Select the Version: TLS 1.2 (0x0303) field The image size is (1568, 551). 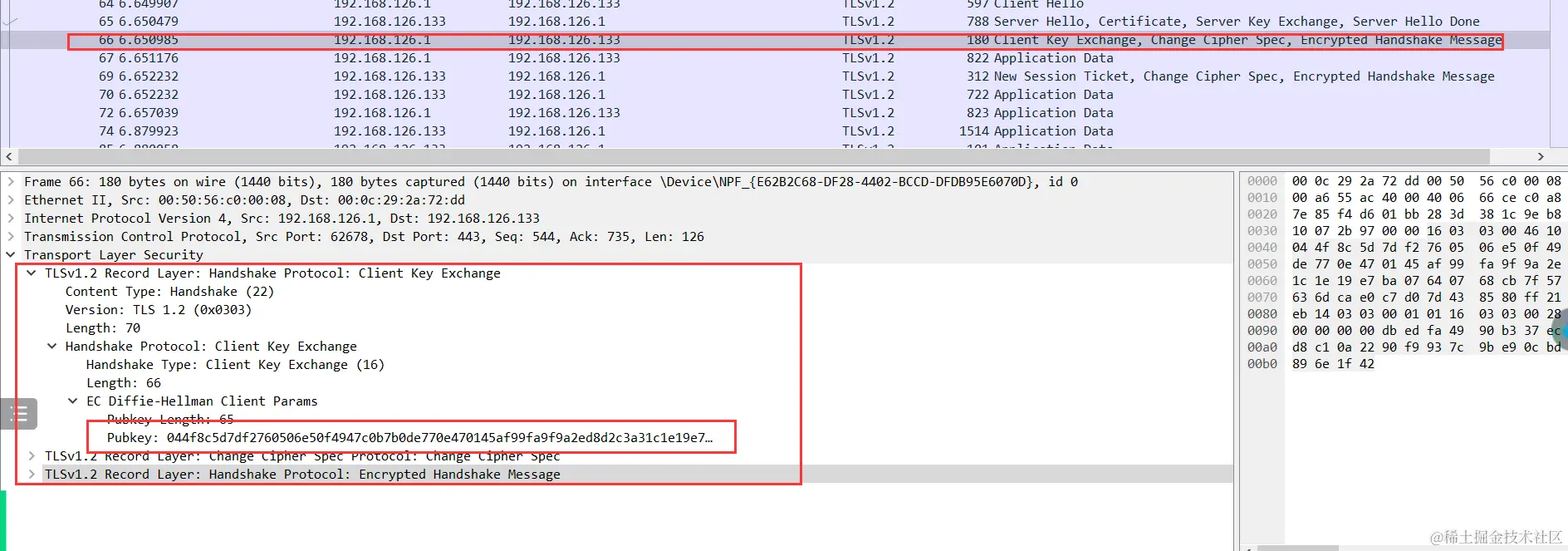(158, 309)
